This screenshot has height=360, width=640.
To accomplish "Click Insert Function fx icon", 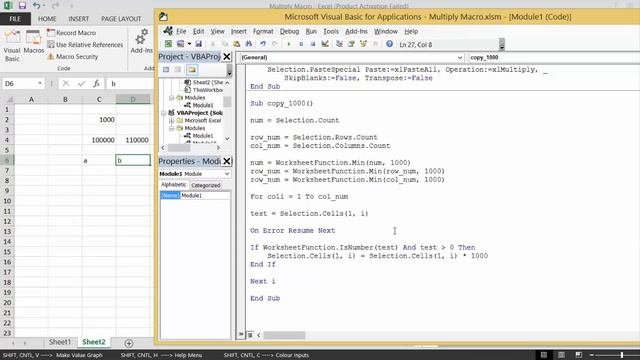I will (96, 83).
